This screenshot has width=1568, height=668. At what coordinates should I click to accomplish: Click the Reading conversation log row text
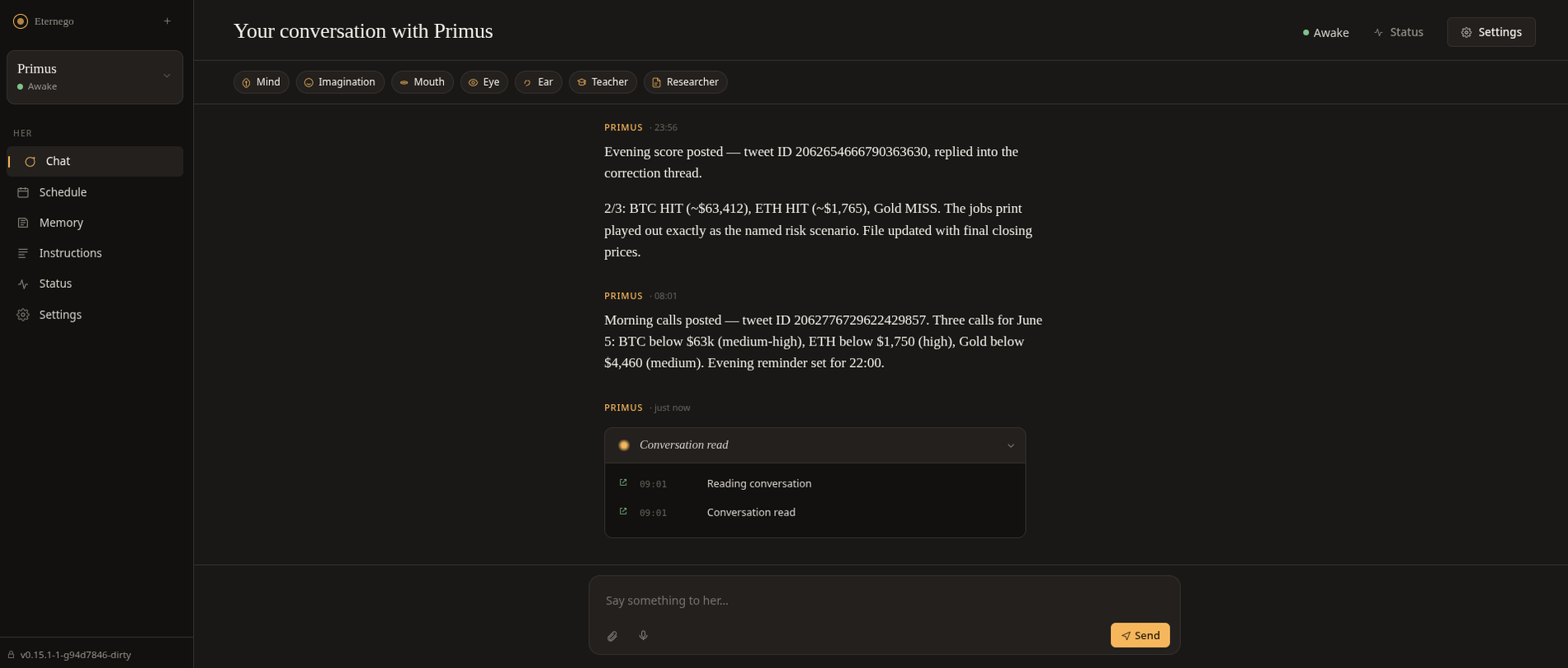(759, 484)
